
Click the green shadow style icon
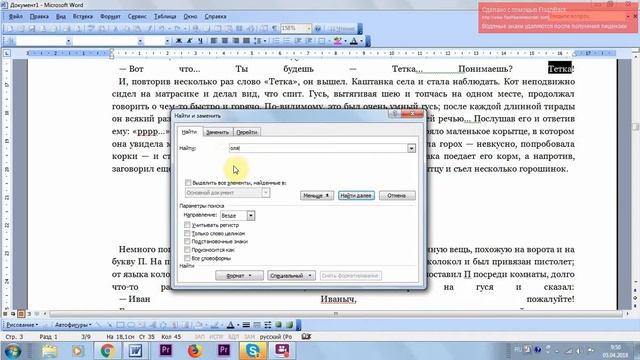[x=278, y=325]
